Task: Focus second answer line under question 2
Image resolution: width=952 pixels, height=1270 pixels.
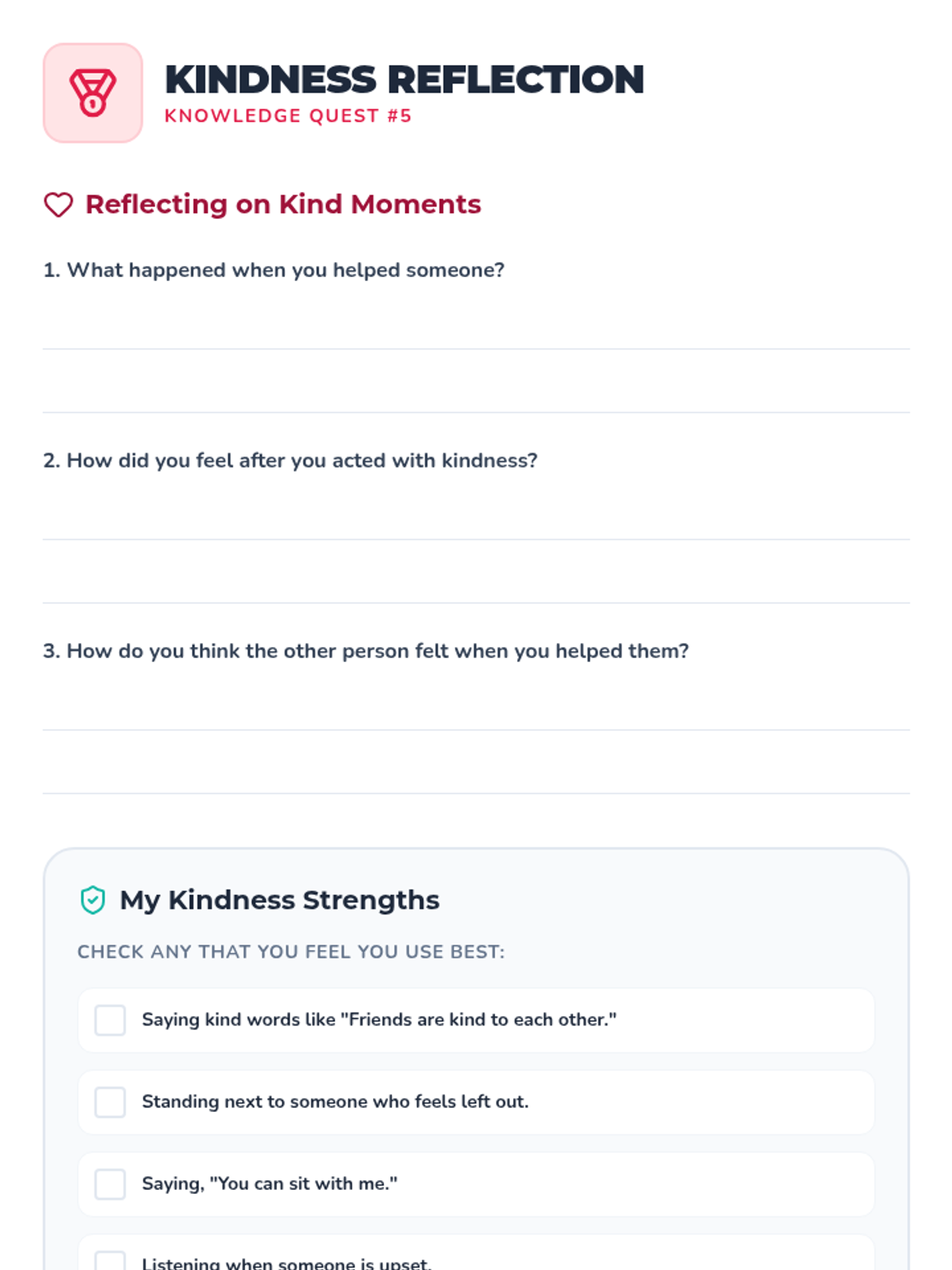Action: point(476,586)
